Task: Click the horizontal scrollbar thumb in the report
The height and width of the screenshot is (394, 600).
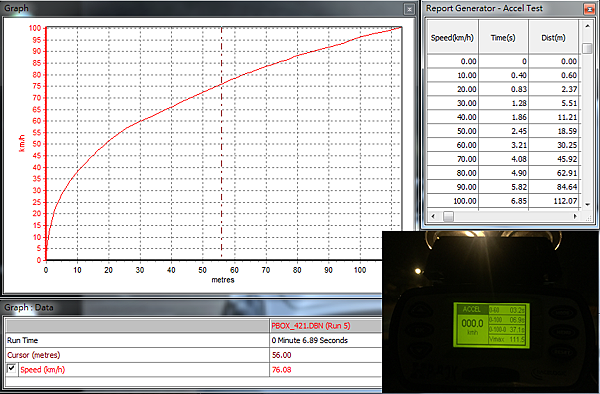Action: point(448,217)
